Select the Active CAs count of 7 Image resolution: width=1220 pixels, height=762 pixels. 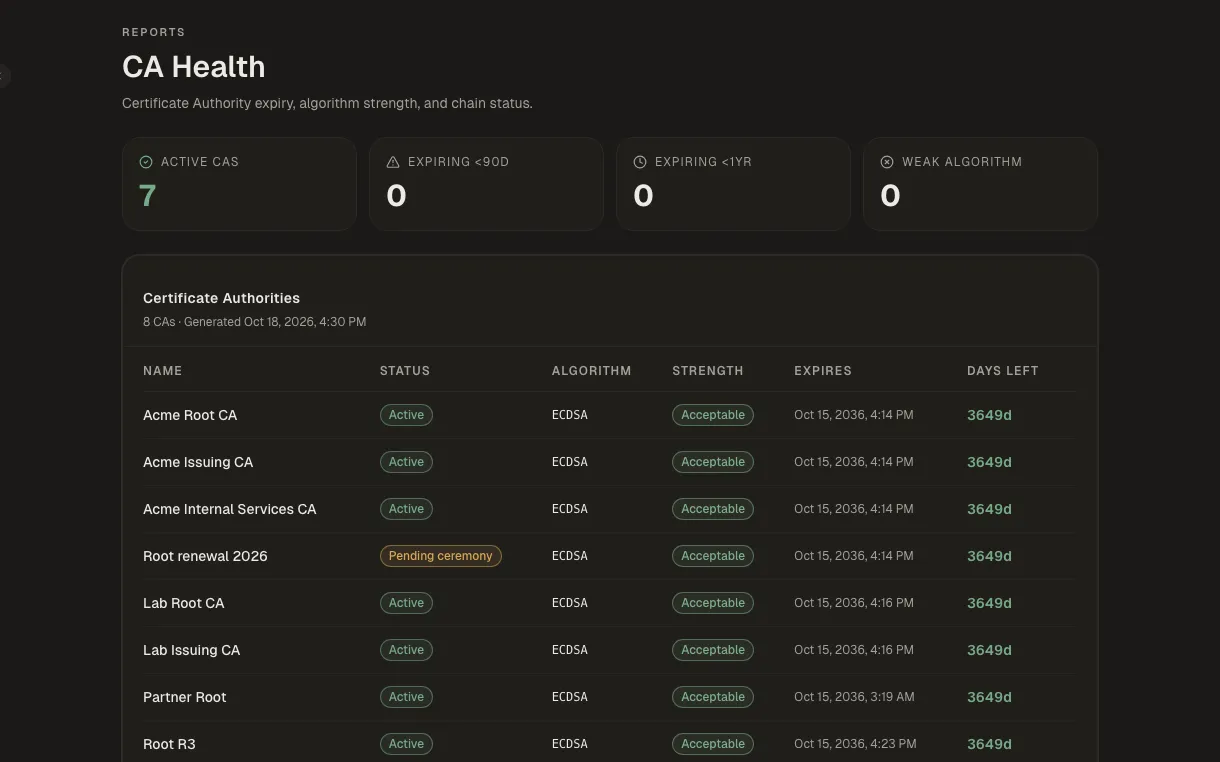(148, 196)
